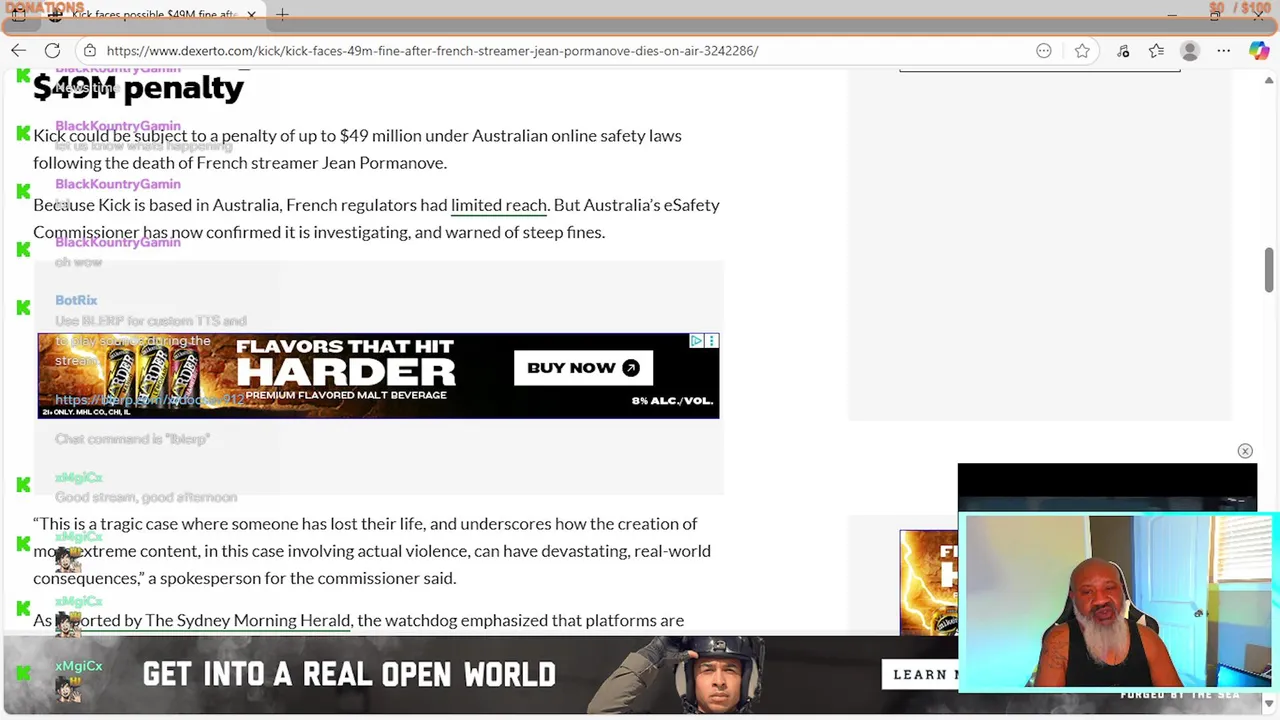Open the browser profile avatar
This screenshot has width=1280, height=720.
tap(1190, 50)
